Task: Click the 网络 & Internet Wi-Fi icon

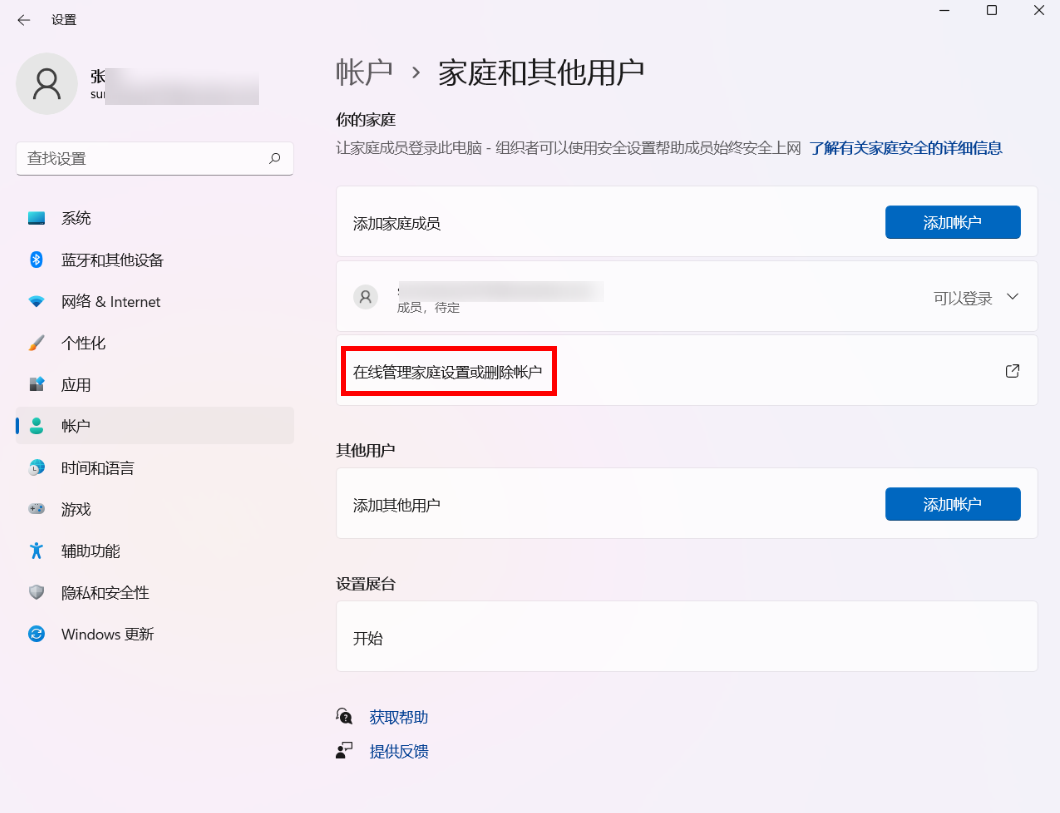Action: [x=37, y=302]
